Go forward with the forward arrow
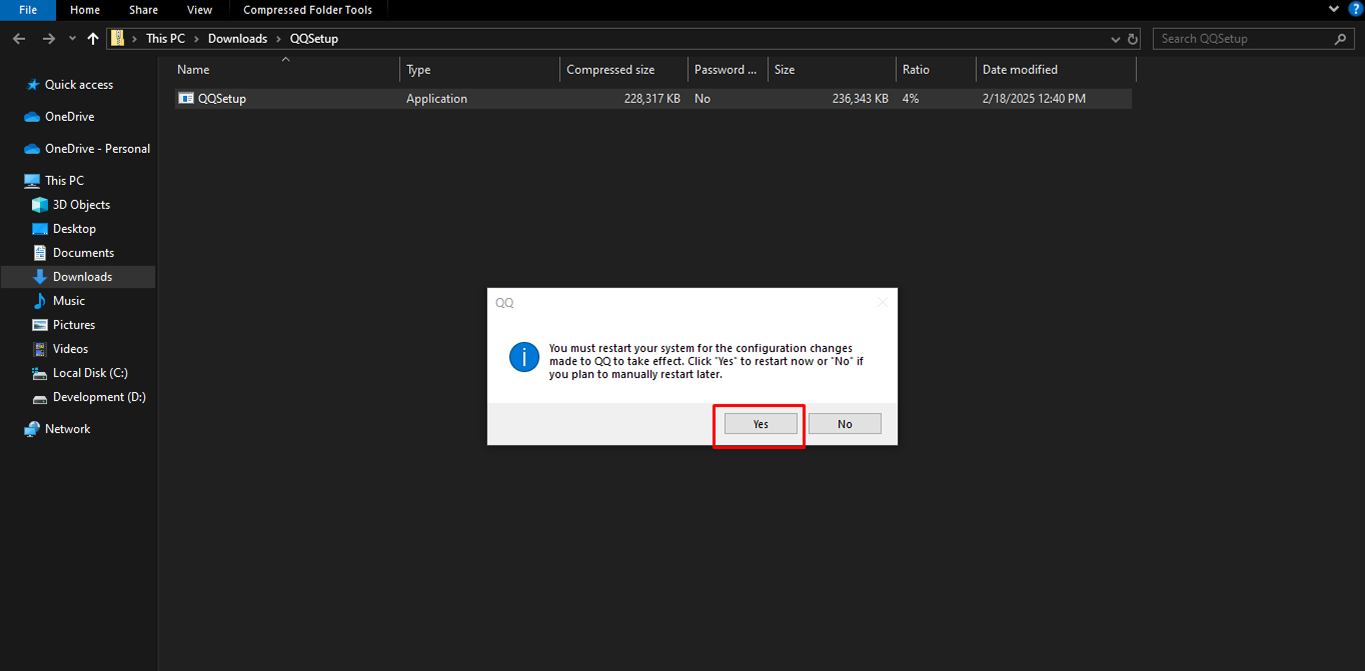The image size is (1365, 671). (48, 39)
